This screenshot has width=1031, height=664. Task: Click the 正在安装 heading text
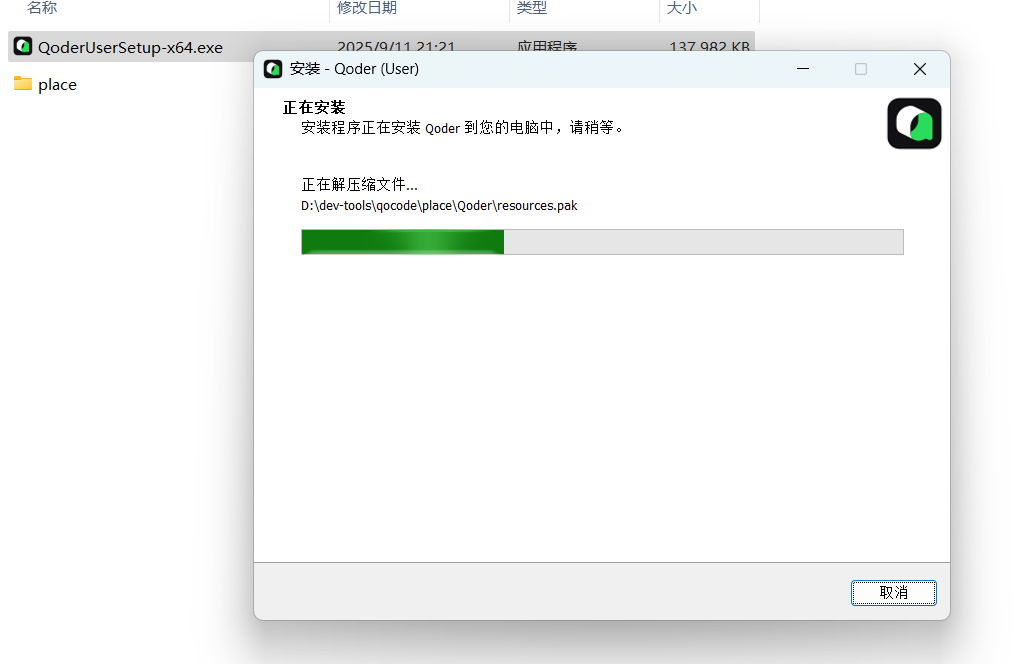tap(314, 107)
